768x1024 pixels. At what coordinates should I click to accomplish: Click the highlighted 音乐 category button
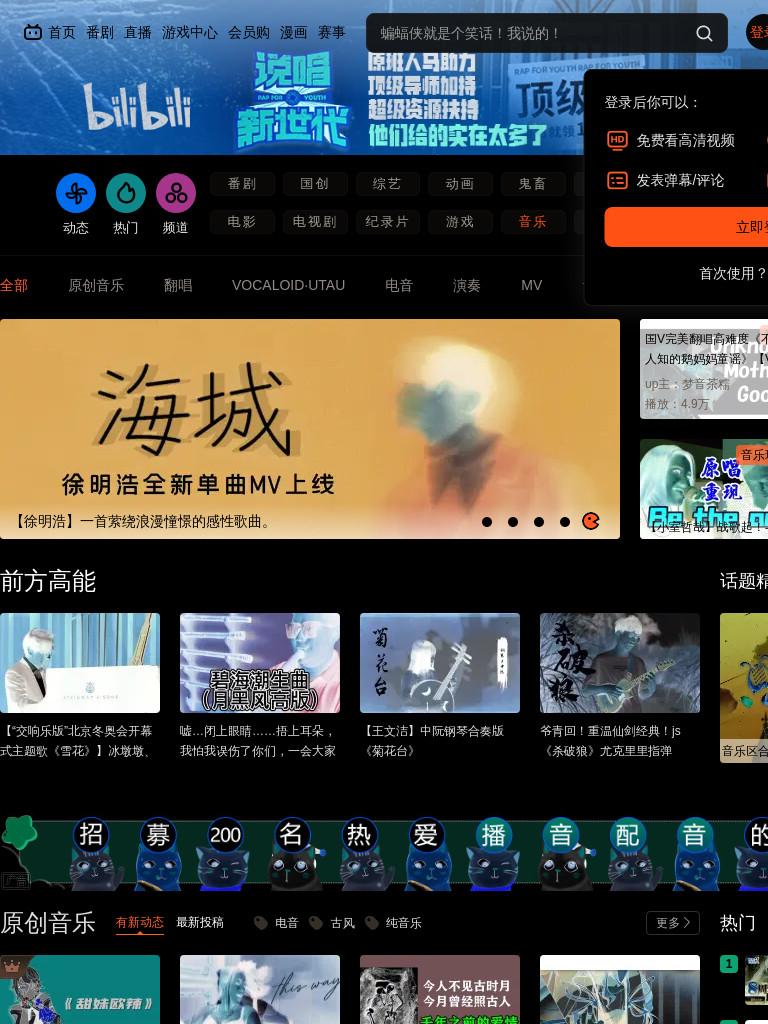(x=533, y=222)
